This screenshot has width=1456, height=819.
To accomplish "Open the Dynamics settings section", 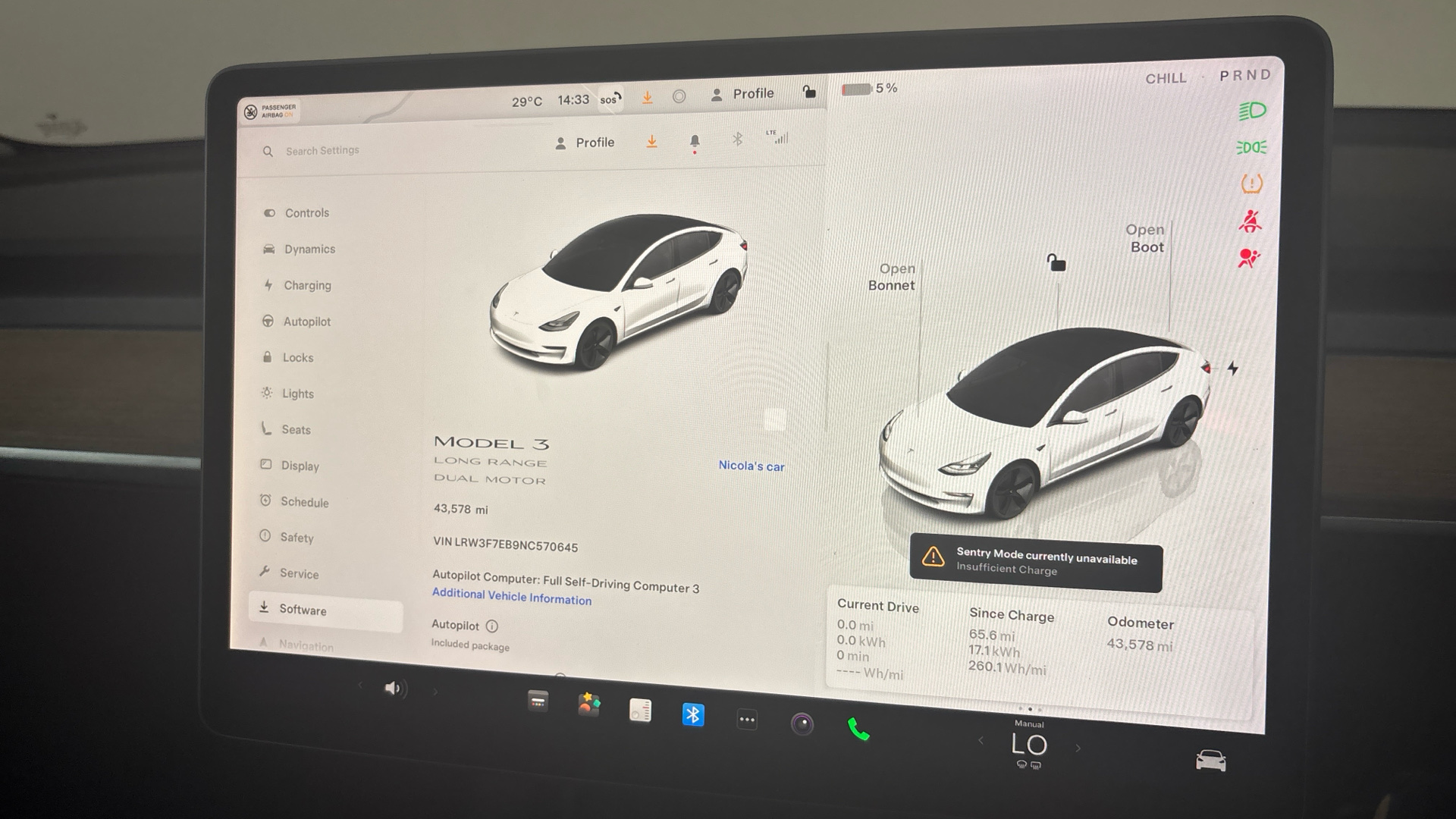I will pos(299,249).
